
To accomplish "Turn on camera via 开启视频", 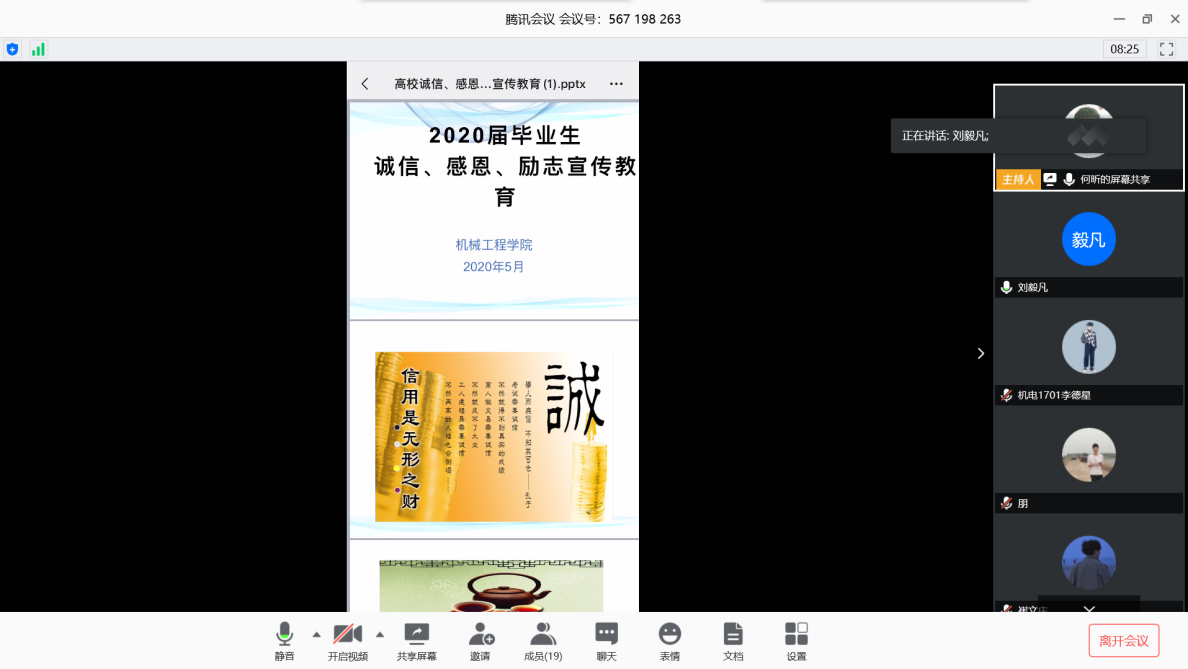I will click(x=347, y=640).
